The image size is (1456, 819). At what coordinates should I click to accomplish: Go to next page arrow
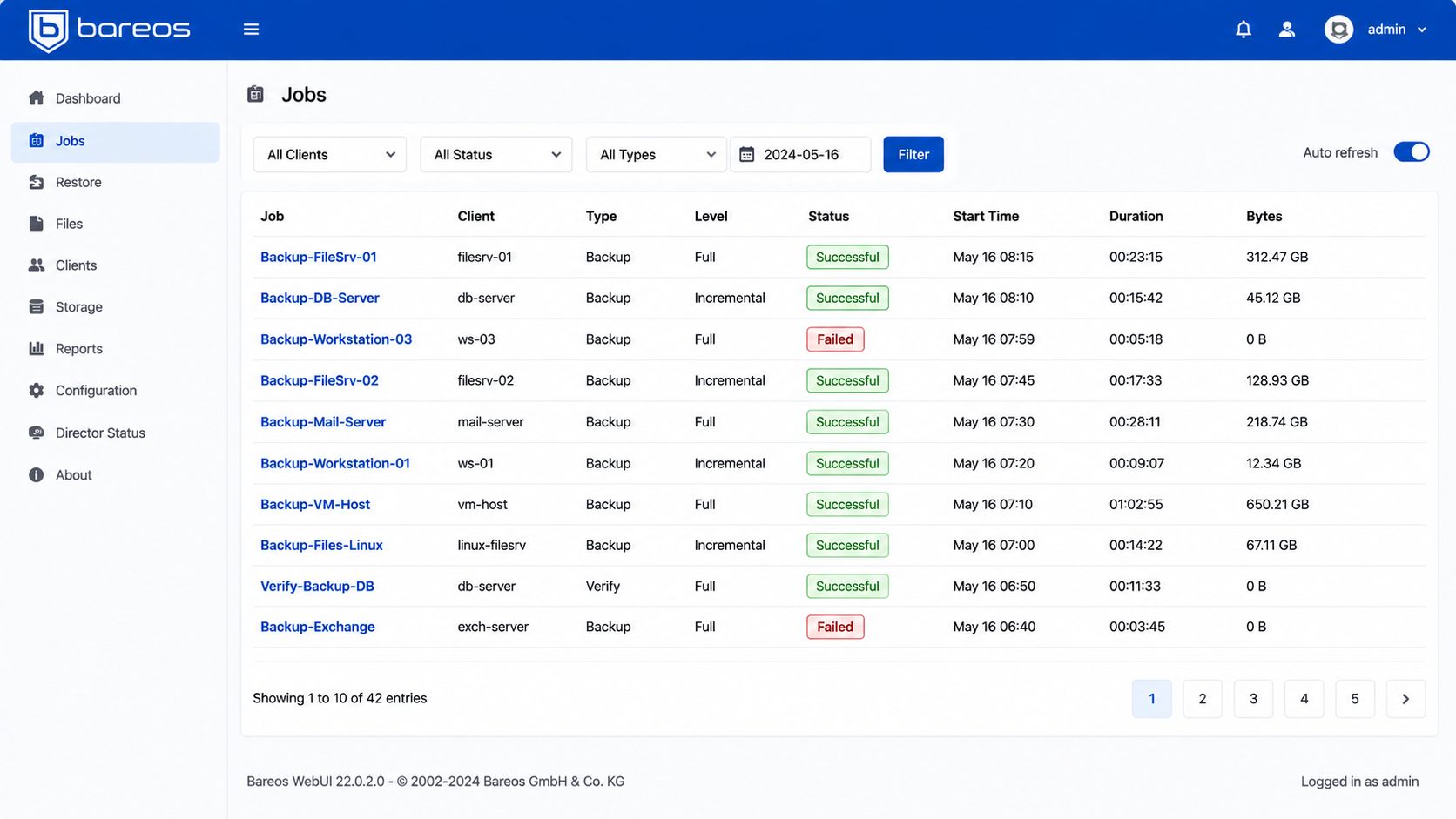[1405, 699]
